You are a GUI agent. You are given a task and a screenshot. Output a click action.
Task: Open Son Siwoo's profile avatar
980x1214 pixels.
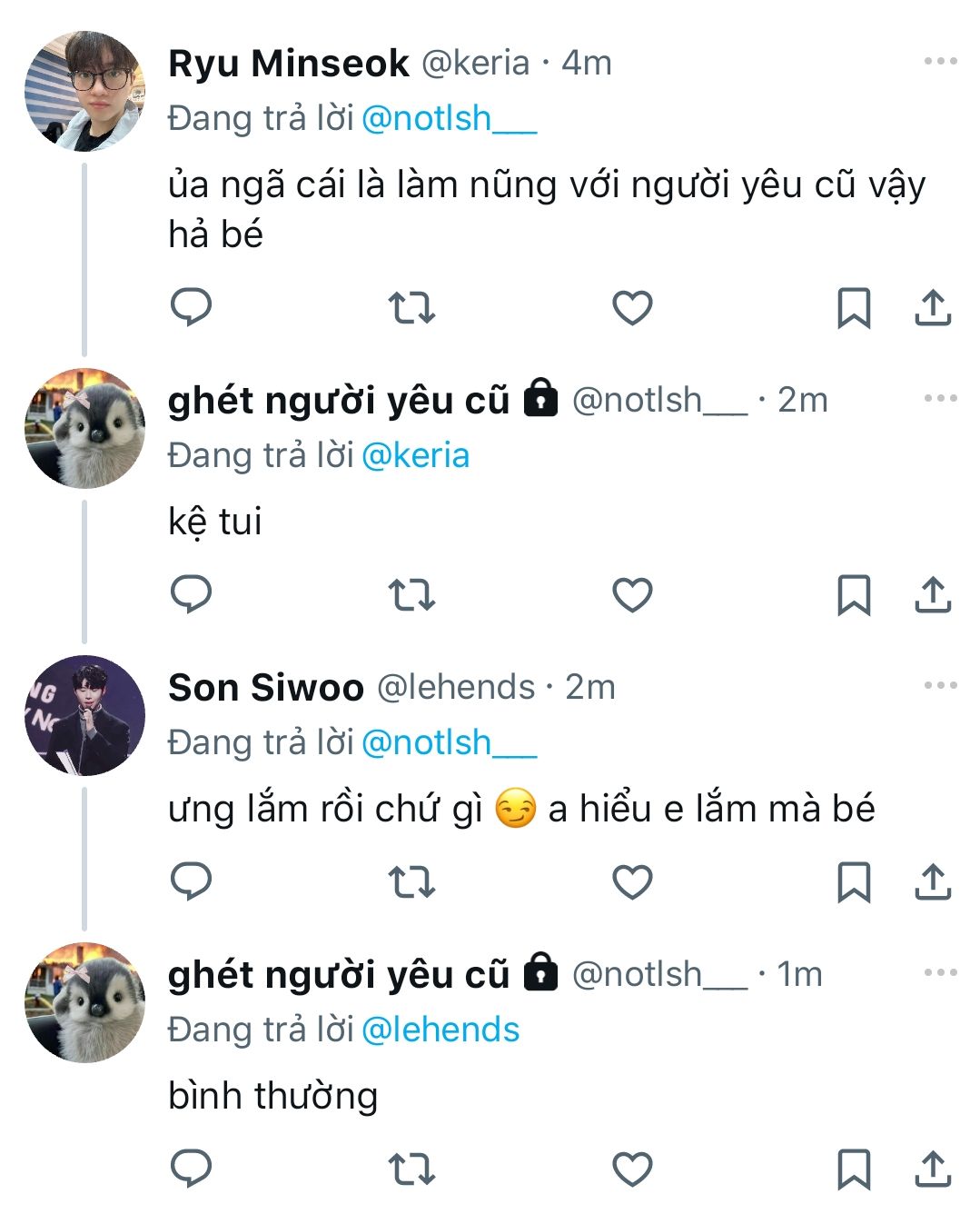(x=84, y=715)
